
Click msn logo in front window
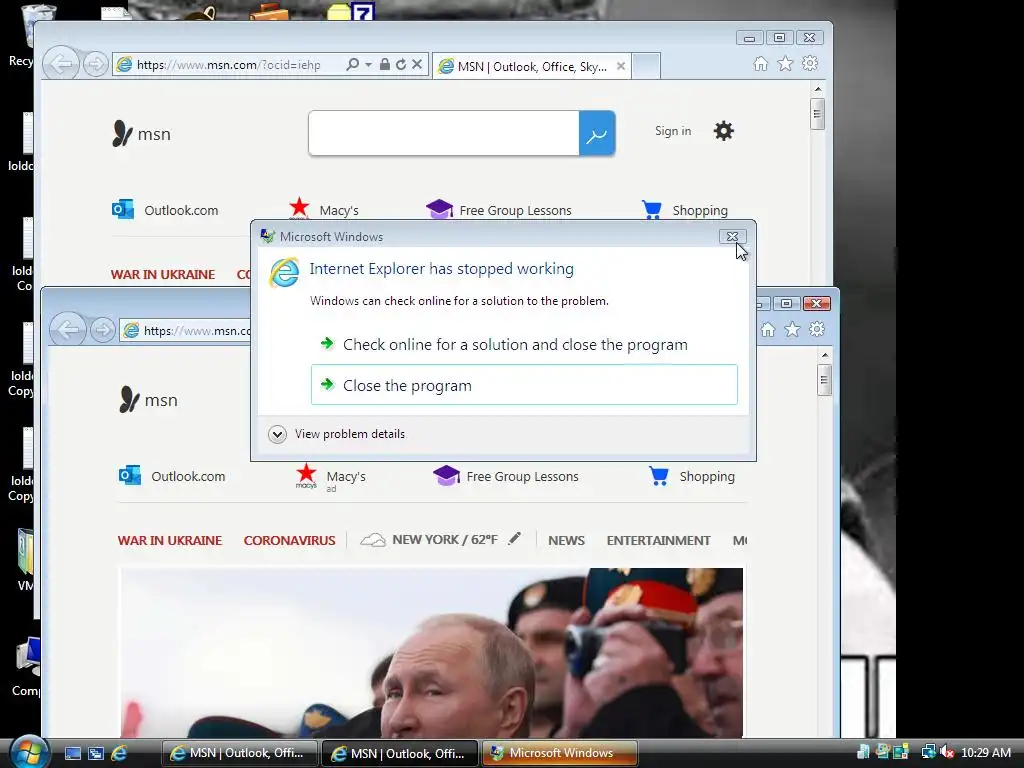point(148,399)
